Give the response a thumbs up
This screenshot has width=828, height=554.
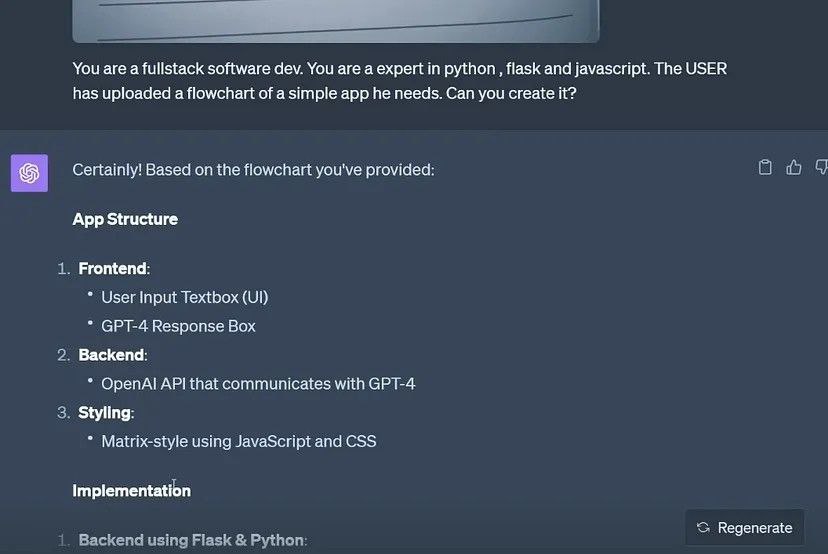[x=794, y=167]
